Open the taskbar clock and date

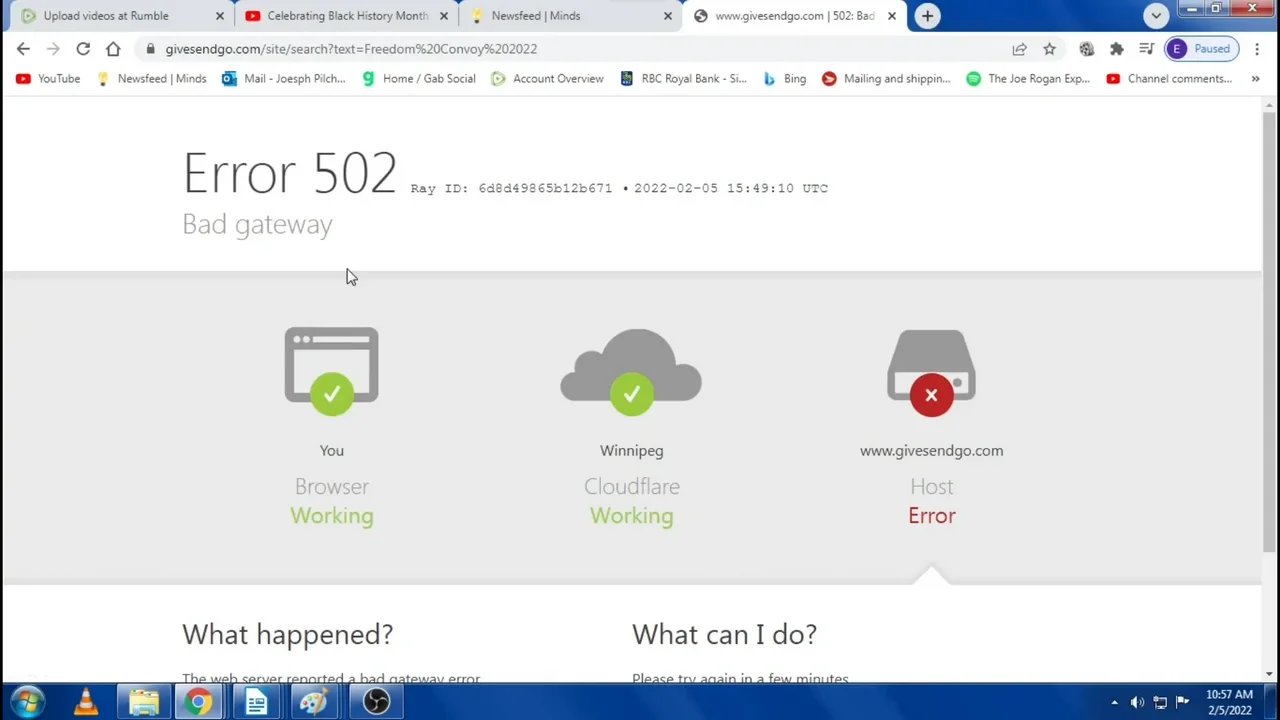pyautogui.click(x=1229, y=702)
